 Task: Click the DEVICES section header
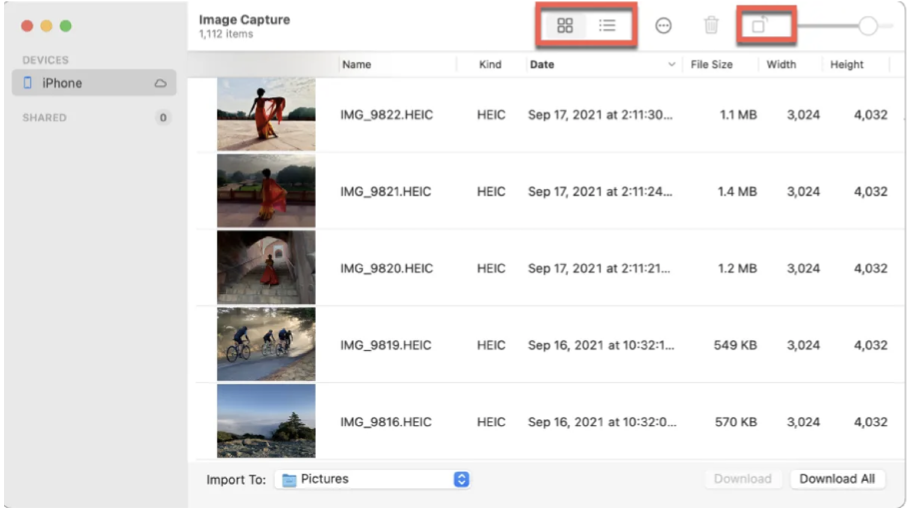pos(45,60)
